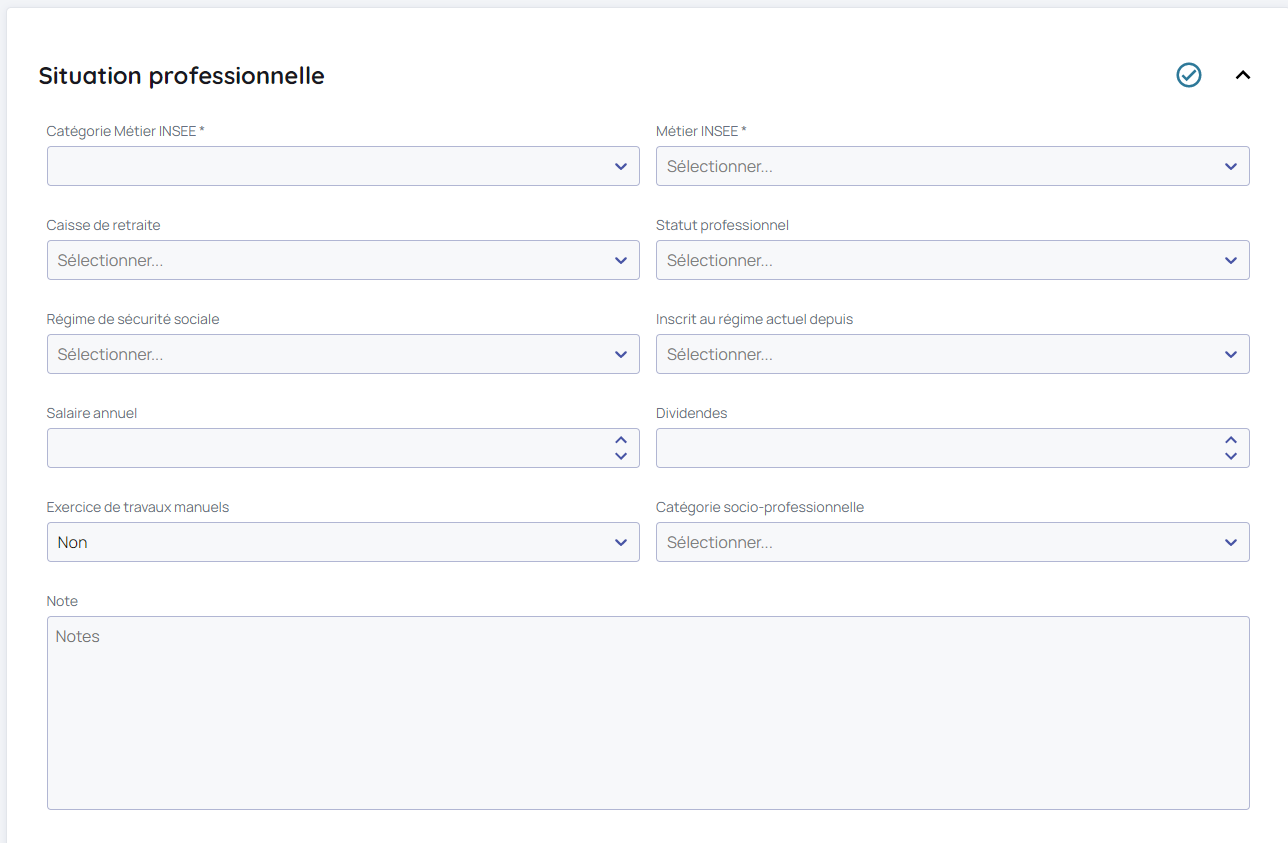Click the checkmark circle validation icon
The image size is (1288, 843).
[x=1188, y=75]
